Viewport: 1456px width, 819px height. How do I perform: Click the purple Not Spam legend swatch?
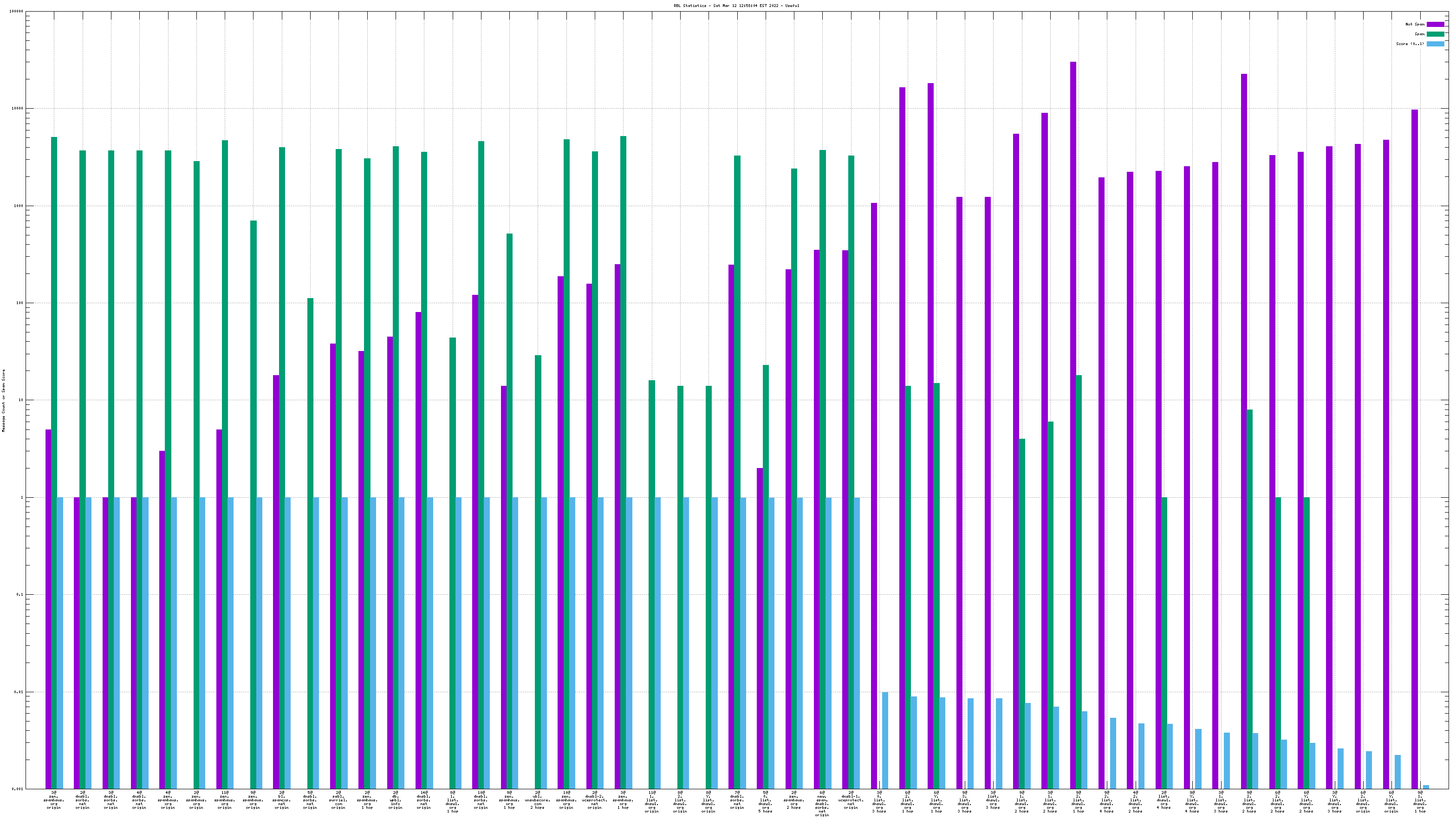pos(1435,24)
